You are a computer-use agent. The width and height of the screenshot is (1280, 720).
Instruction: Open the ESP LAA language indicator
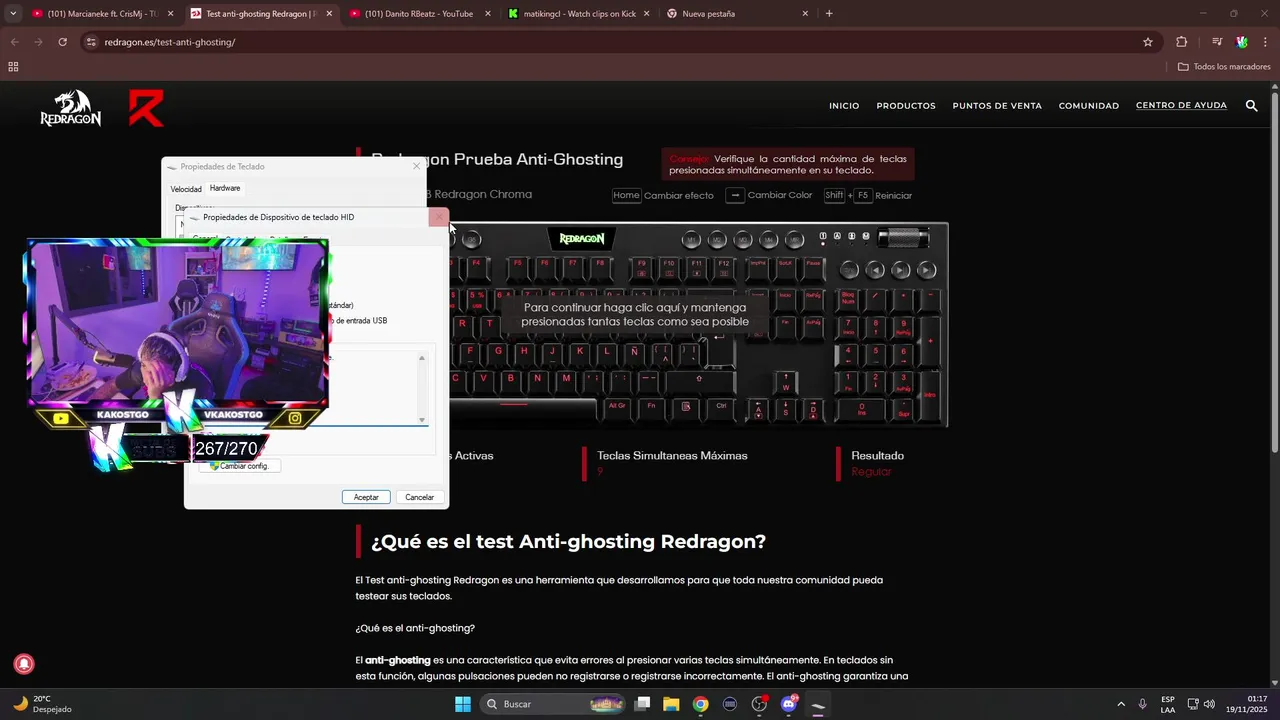(1168, 704)
